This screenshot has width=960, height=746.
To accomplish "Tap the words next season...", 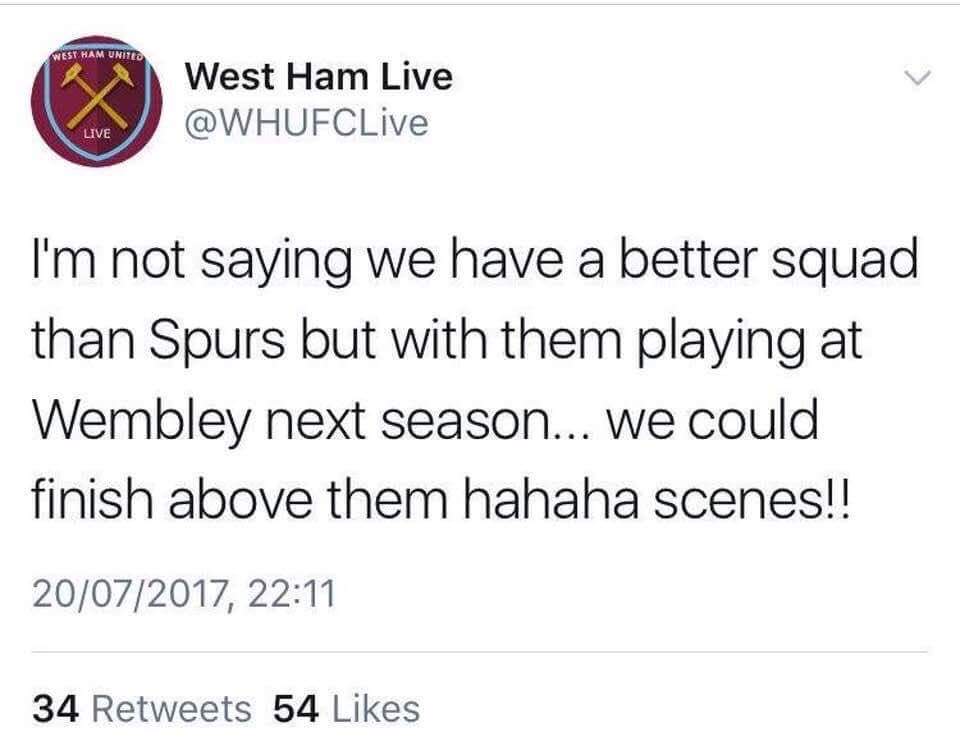I will pos(407,422).
